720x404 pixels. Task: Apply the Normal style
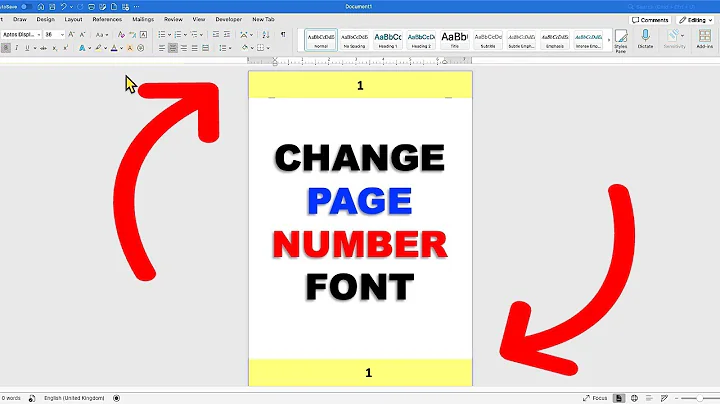click(321, 39)
